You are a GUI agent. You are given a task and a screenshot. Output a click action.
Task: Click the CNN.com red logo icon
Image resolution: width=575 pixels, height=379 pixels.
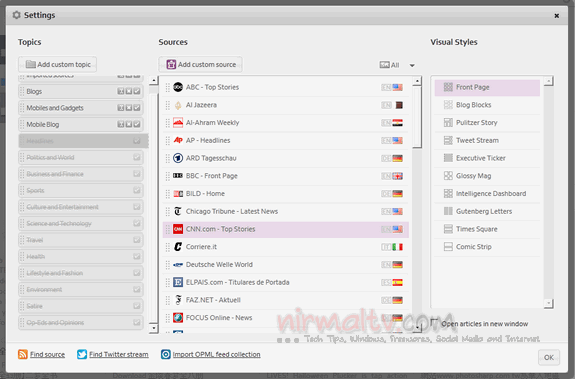(x=178, y=229)
